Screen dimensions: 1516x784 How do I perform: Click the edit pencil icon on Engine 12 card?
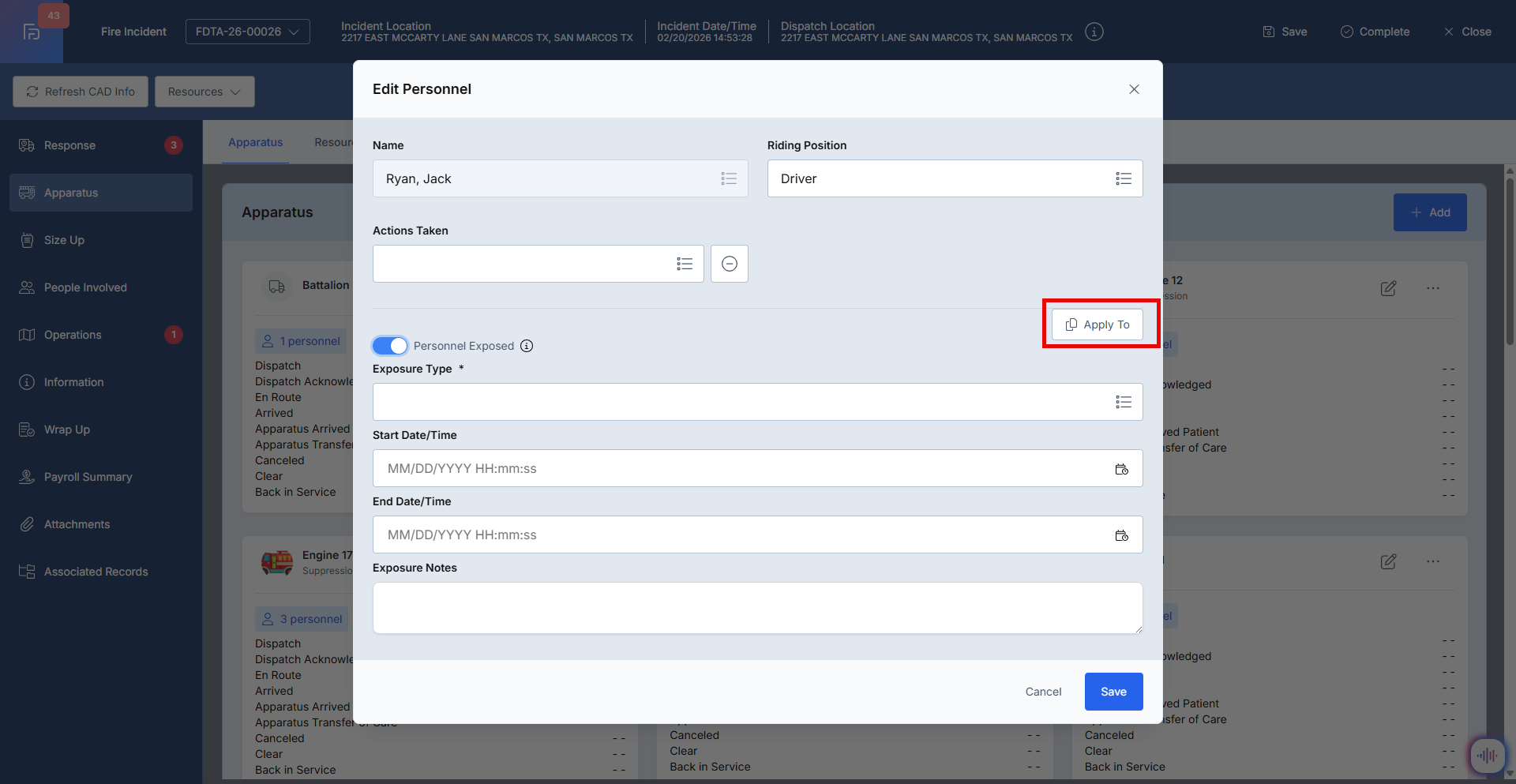[x=1388, y=288]
